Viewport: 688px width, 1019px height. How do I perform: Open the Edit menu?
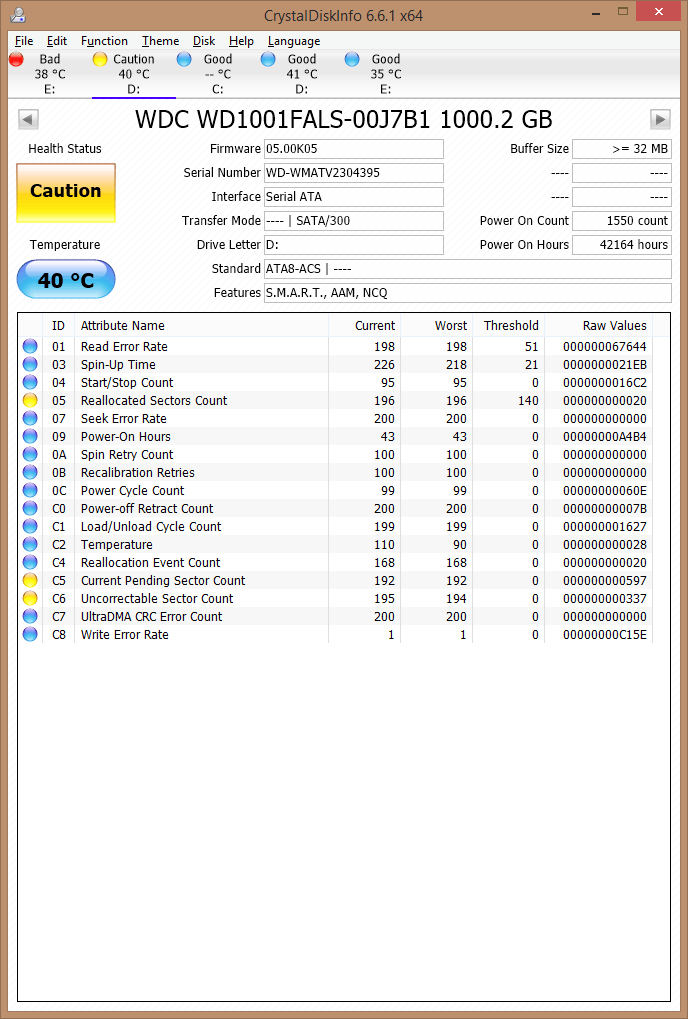tap(57, 41)
